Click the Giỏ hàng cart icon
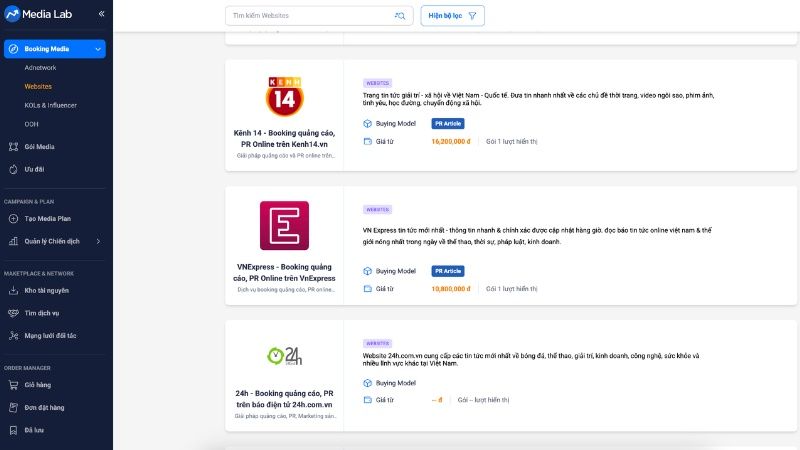This screenshot has width=800, height=450. 13,385
